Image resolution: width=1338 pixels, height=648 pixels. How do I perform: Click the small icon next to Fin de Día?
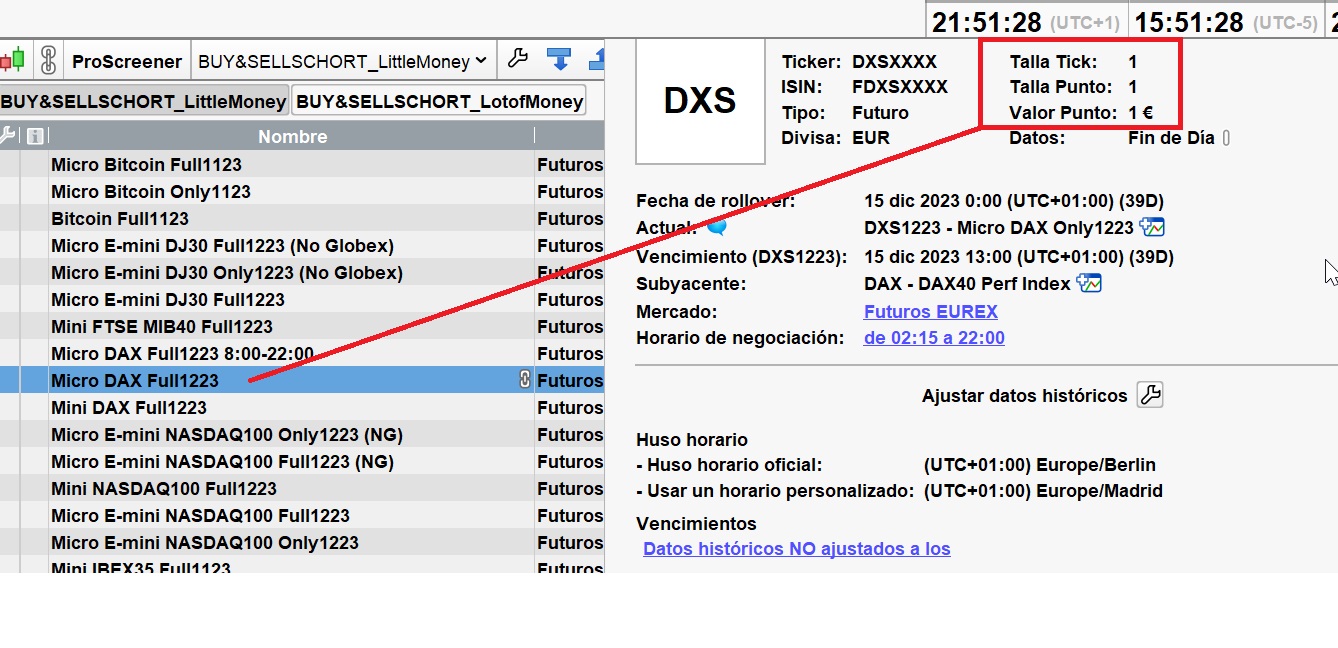tap(1226, 138)
